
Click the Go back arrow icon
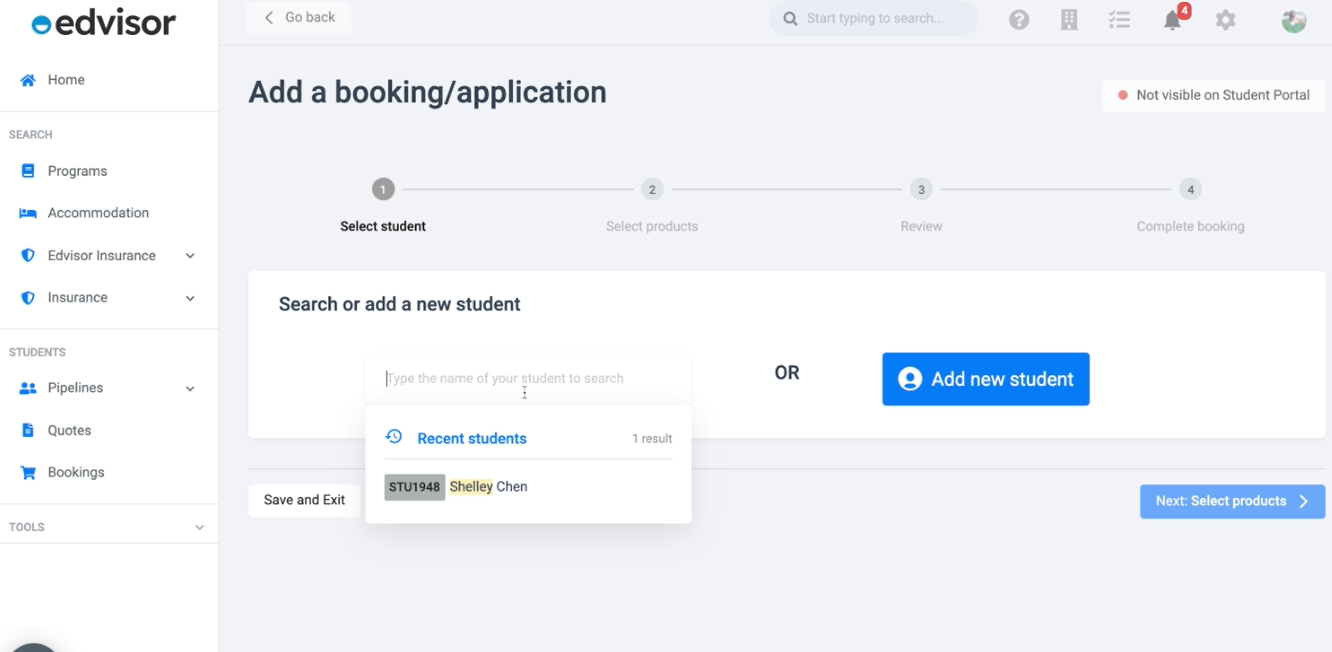pos(268,18)
